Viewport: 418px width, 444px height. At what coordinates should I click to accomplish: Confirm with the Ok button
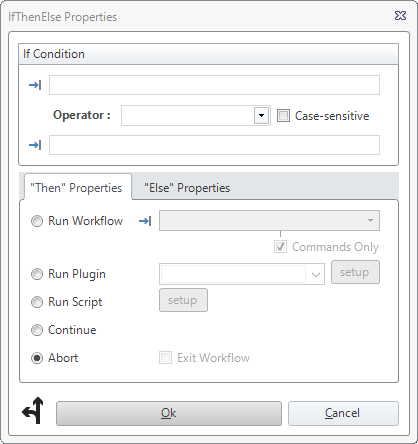coord(169,413)
